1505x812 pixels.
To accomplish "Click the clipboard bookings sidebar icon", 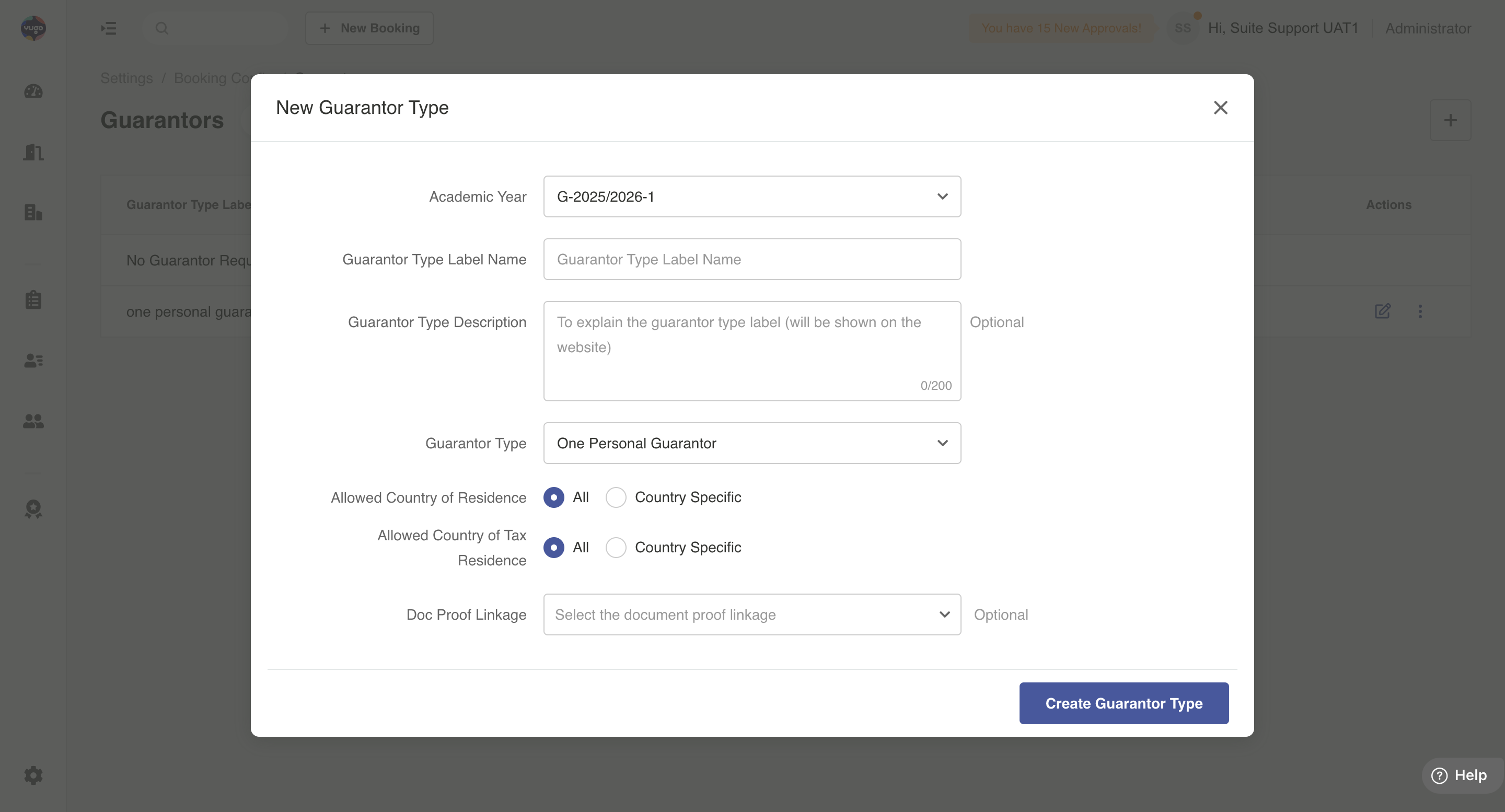I will coord(33,300).
